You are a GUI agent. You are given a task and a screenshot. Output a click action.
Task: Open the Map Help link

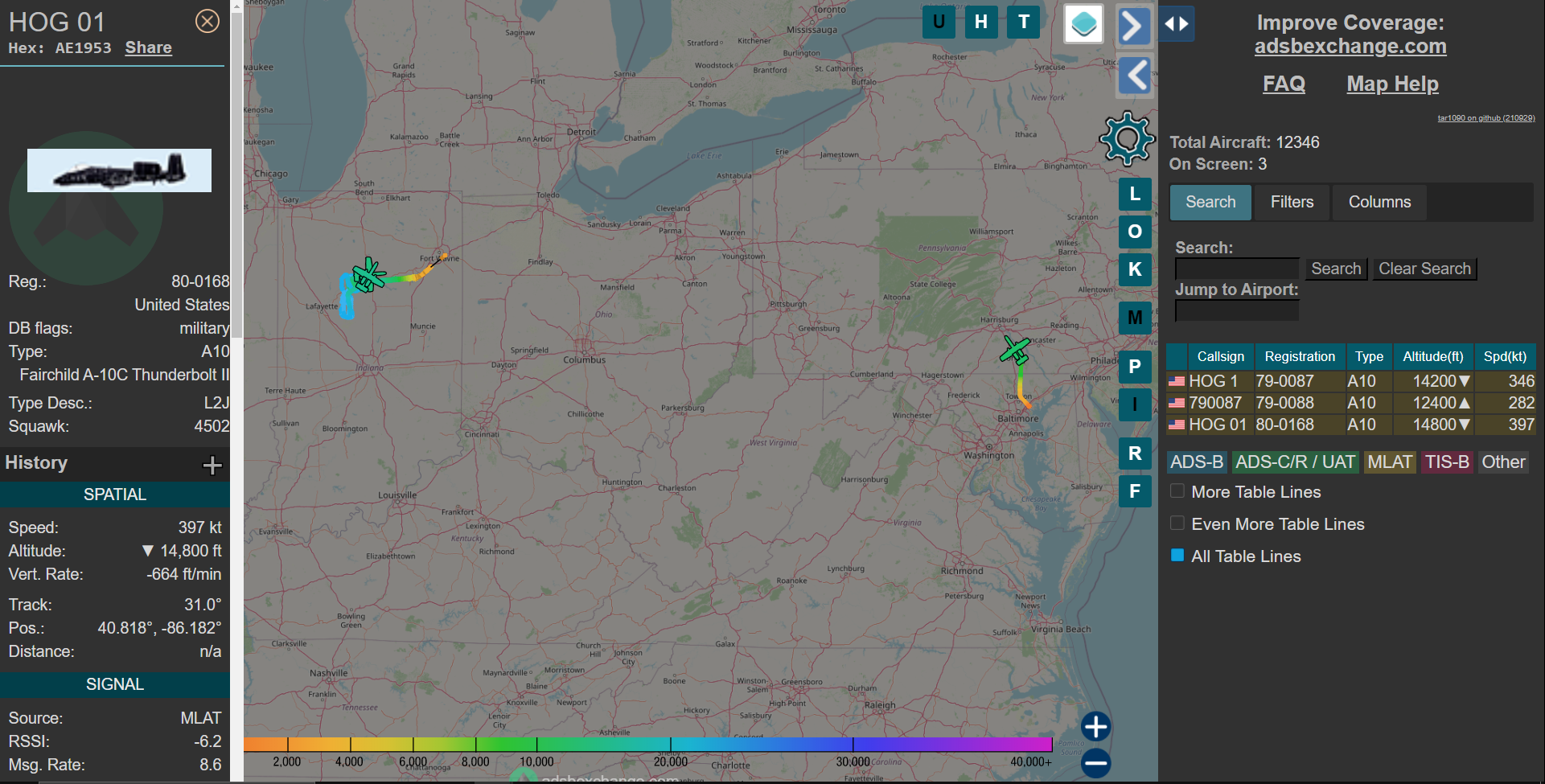pyautogui.click(x=1393, y=84)
